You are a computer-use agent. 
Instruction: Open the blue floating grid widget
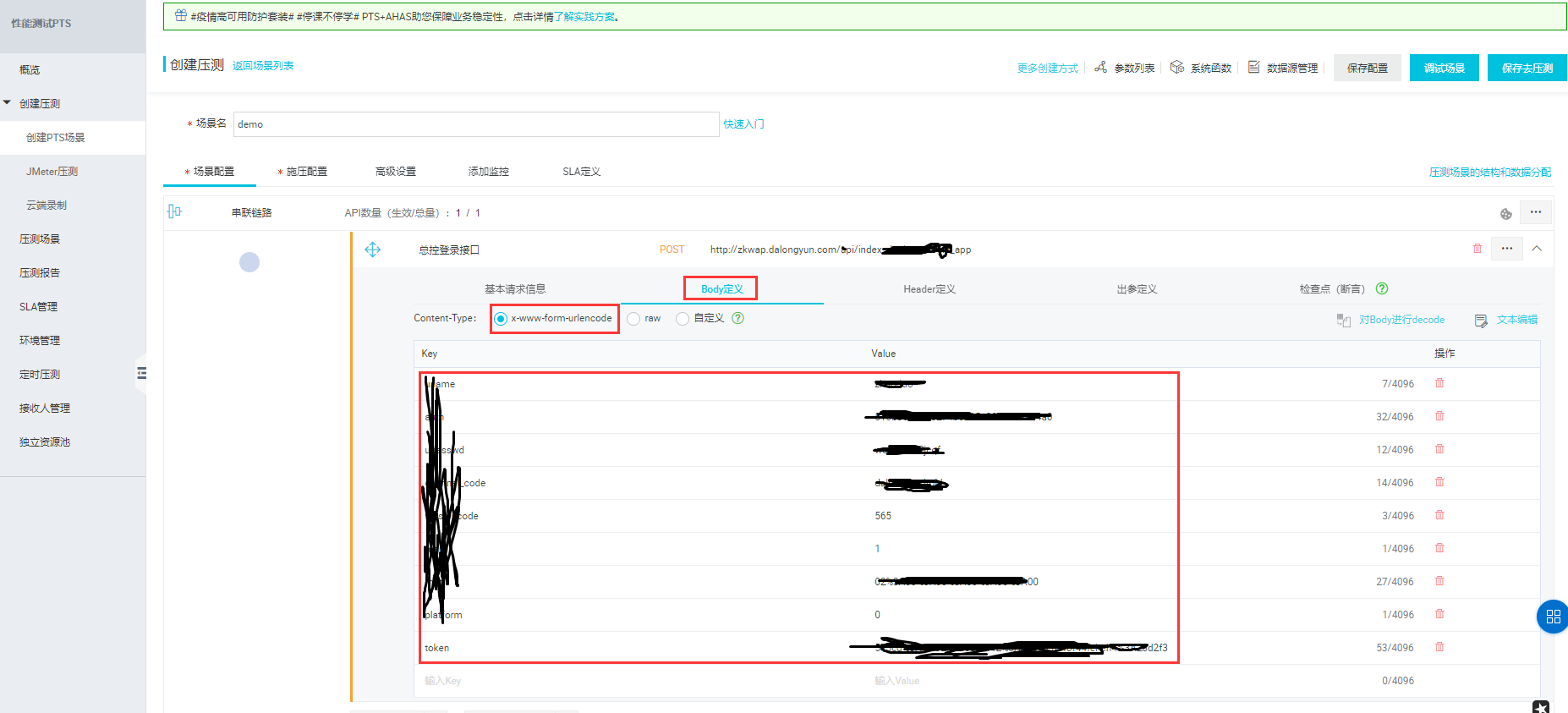click(x=1553, y=617)
